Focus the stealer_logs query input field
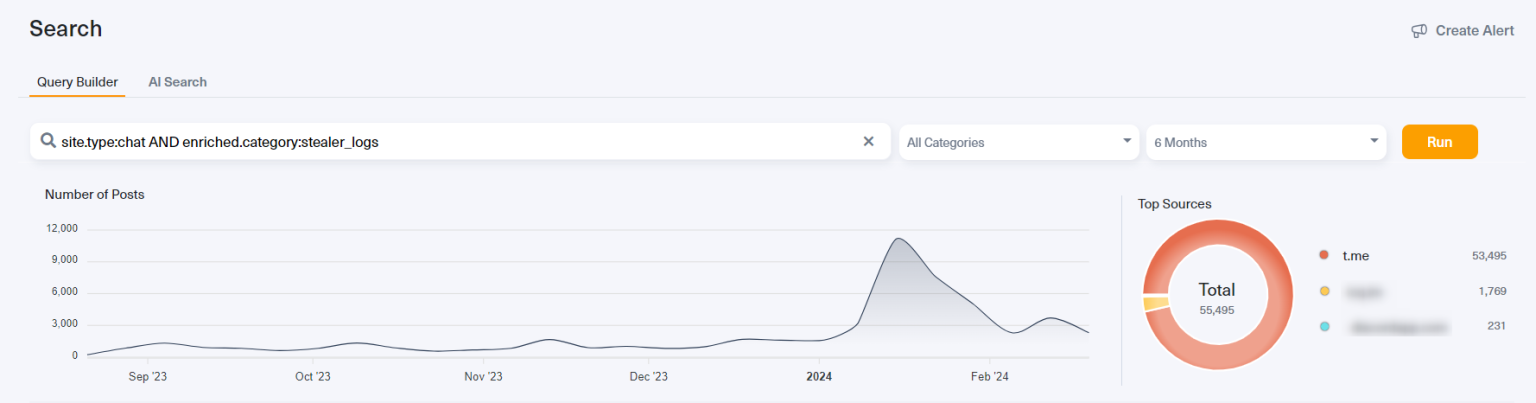The height and width of the screenshot is (403, 1536). tap(450, 142)
